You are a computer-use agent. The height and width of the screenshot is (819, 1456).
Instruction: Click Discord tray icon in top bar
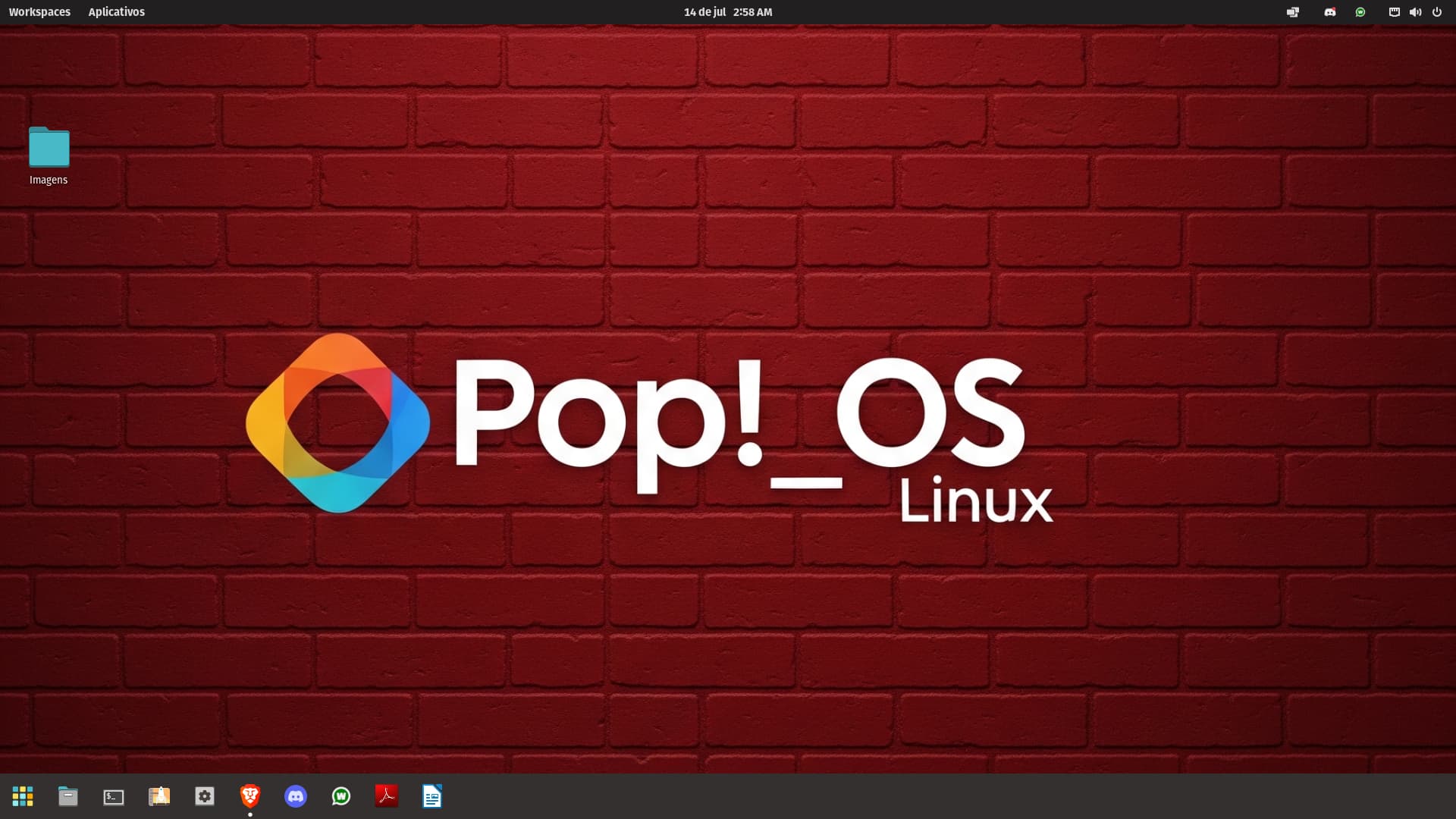(1329, 12)
